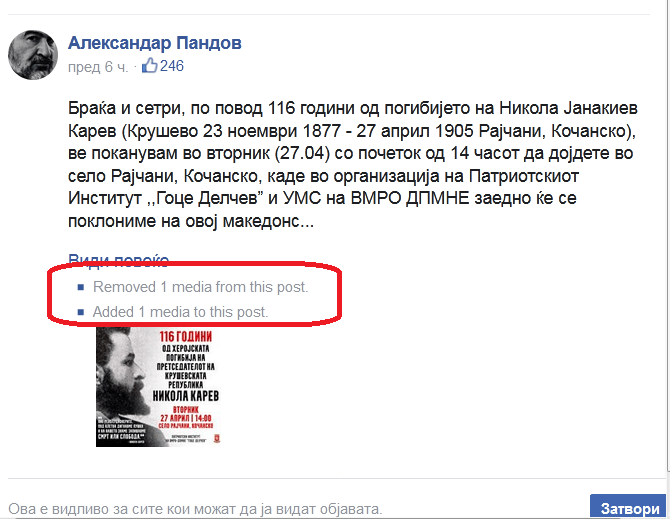Select 'Removed 1 media from this post.' entry
This screenshot has height=519, width=670.
(200, 287)
